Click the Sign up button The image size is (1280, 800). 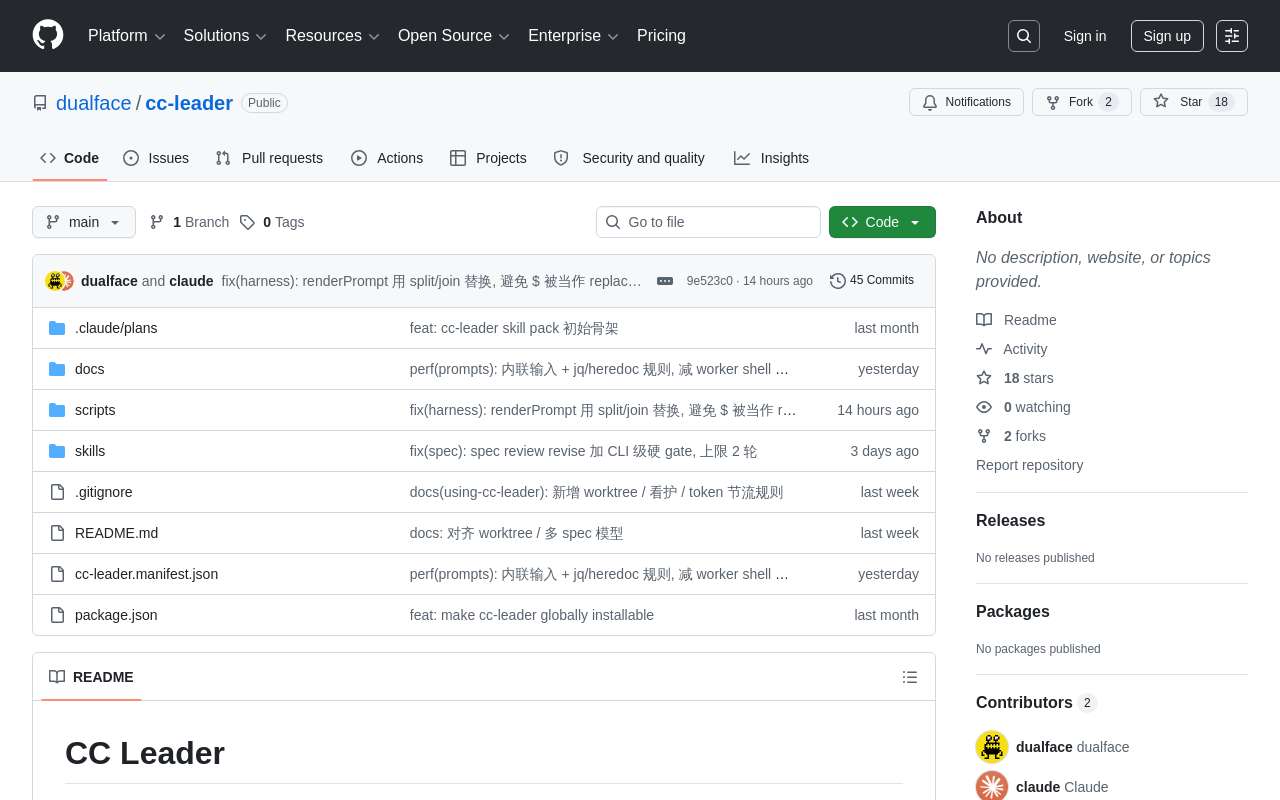point(1167,36)
